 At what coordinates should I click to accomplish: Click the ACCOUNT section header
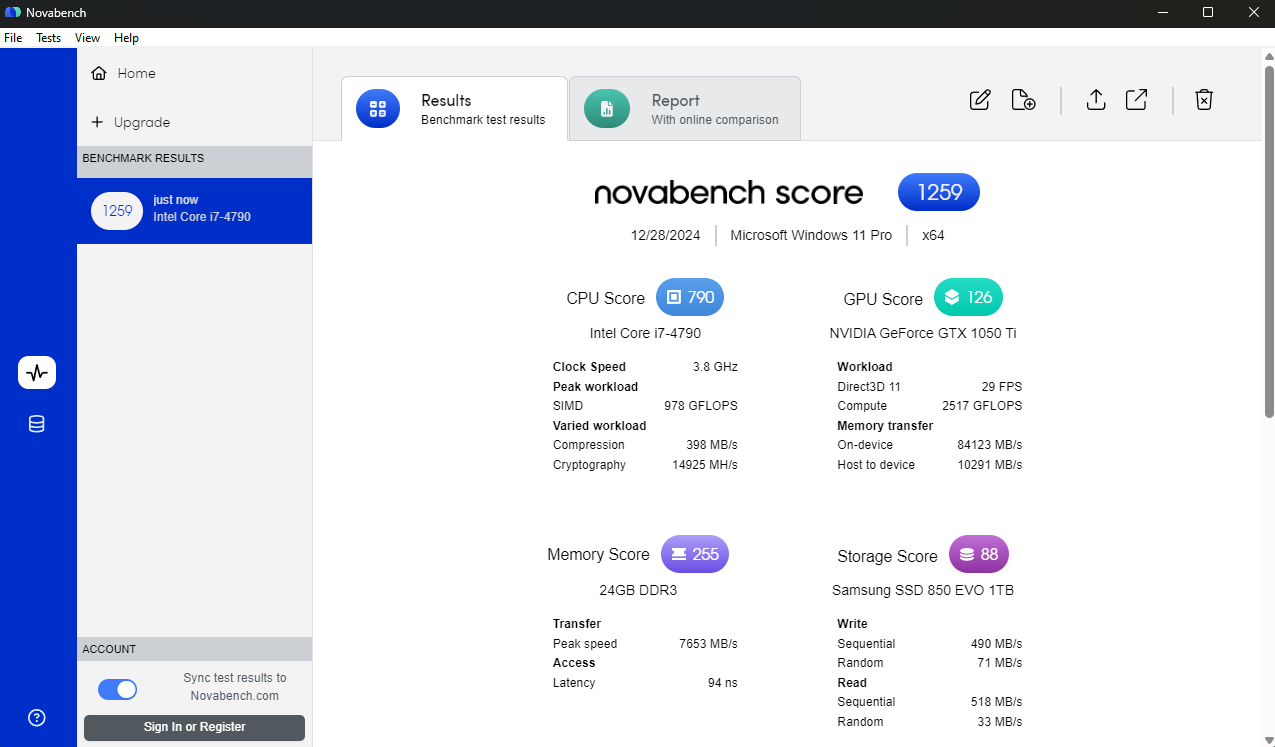click(x=194, y=649)
